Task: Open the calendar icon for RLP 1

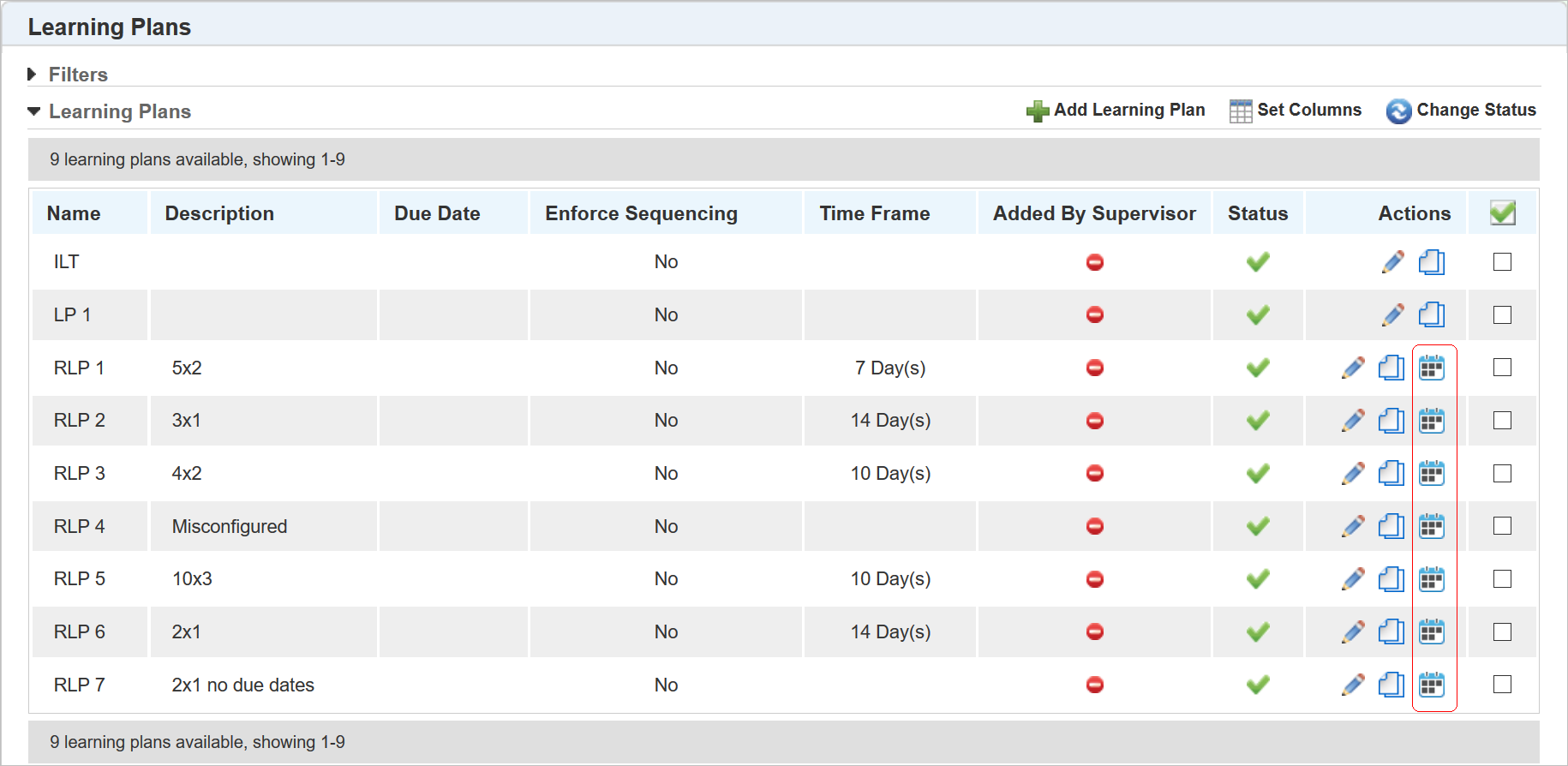Action: click(1432, 368)
